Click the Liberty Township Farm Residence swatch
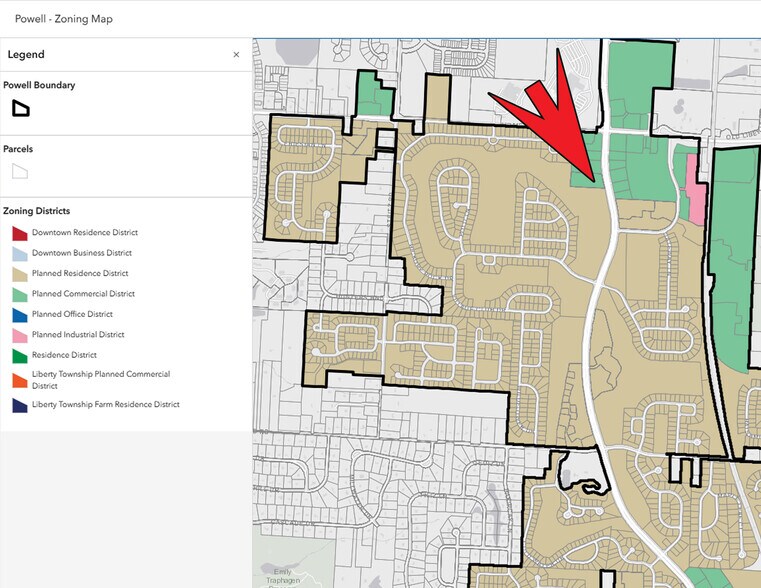The width and height of the screenshot is (761, 588). point(19,406)
